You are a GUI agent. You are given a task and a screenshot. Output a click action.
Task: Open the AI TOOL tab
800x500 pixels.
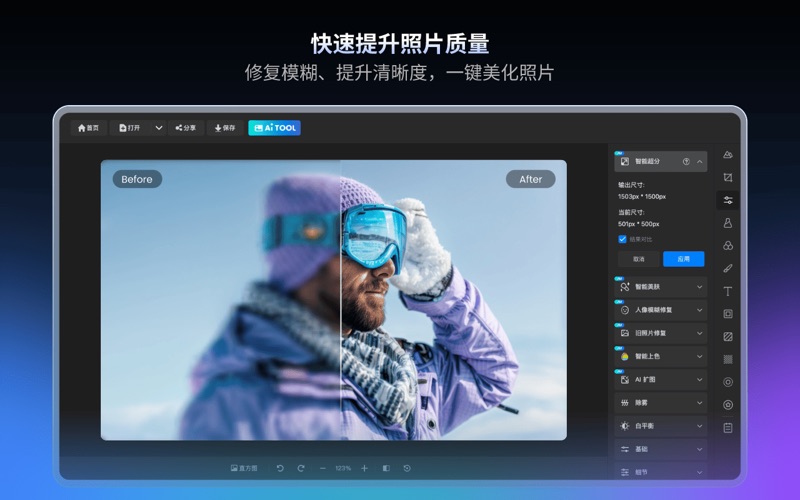pos(274,128)
